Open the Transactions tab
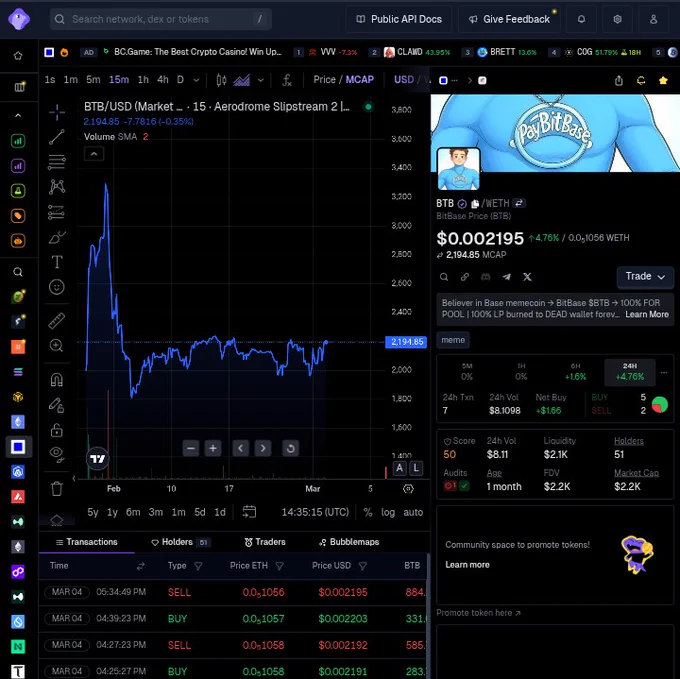680x679 pixels. tap(87, 542)
